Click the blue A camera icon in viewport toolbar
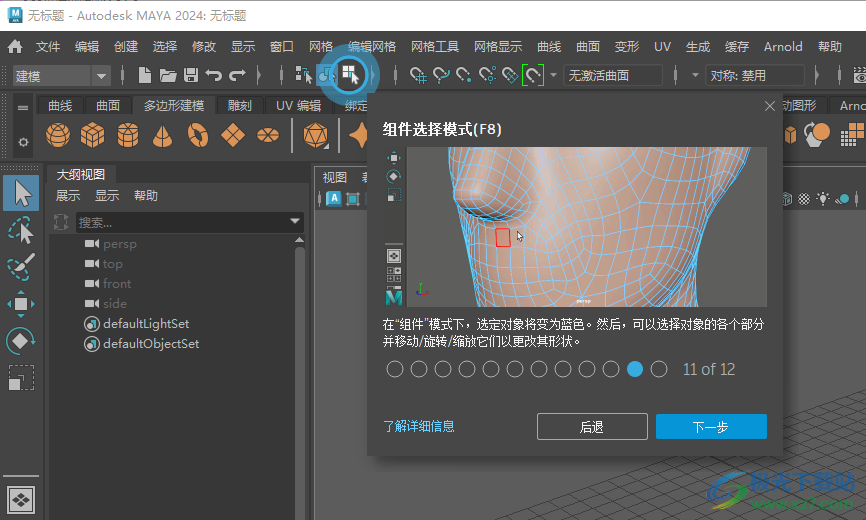Screen dimensions: 866x520 point(334,198)
